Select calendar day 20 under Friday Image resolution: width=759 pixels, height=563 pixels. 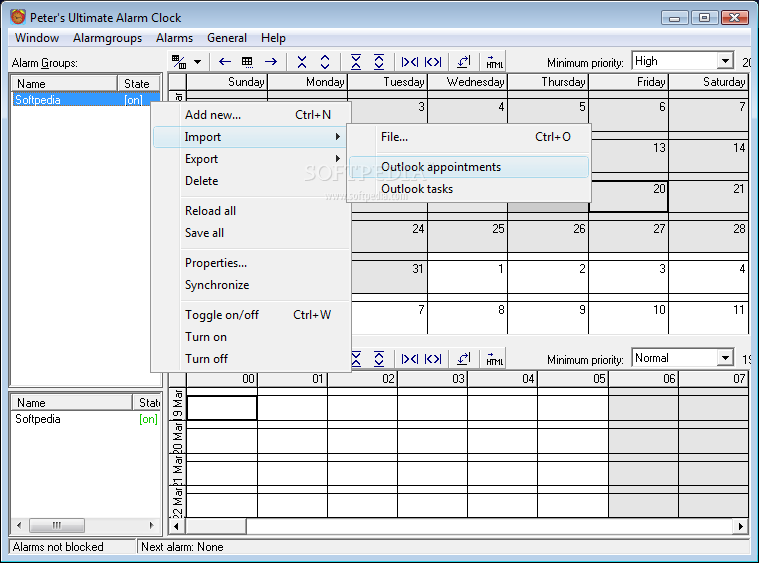click(628, 197)
